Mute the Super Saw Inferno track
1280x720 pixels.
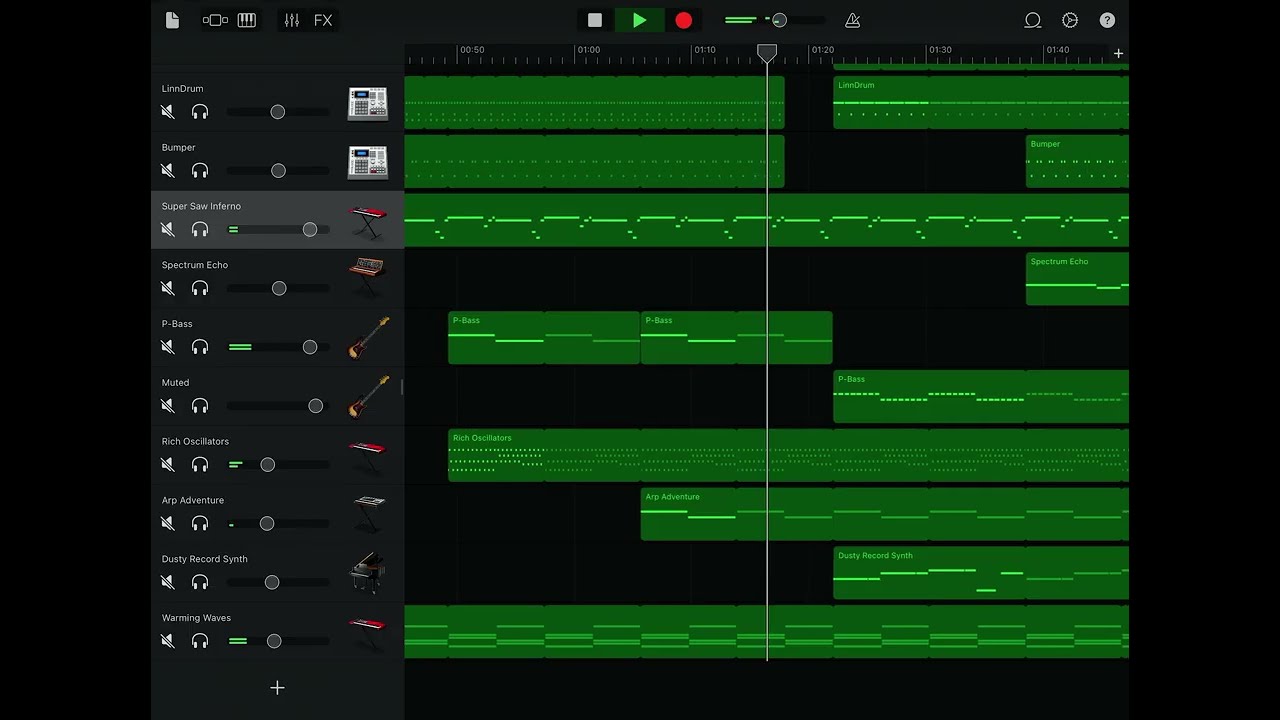point(168,230)
